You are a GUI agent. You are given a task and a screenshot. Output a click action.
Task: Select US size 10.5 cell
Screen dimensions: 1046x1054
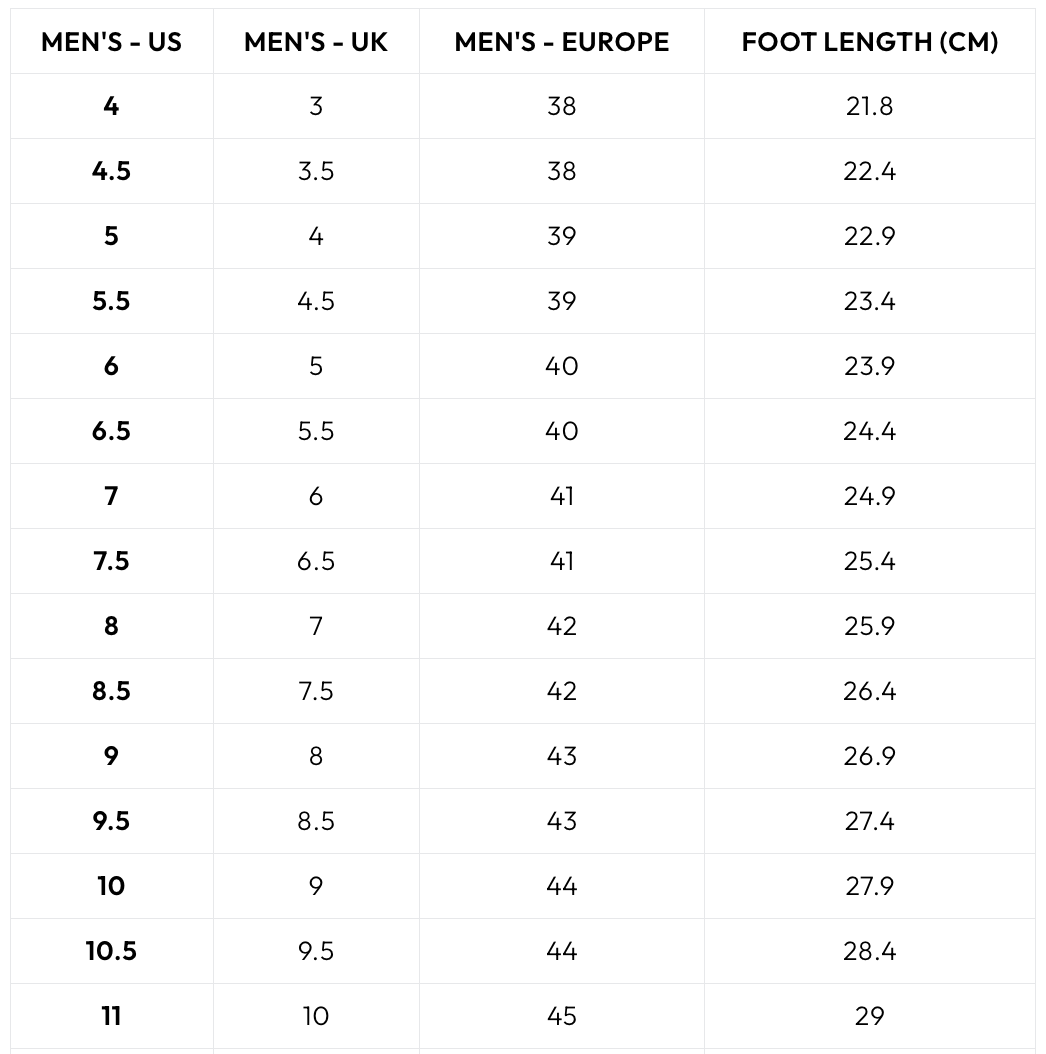(x=111, y=951)
